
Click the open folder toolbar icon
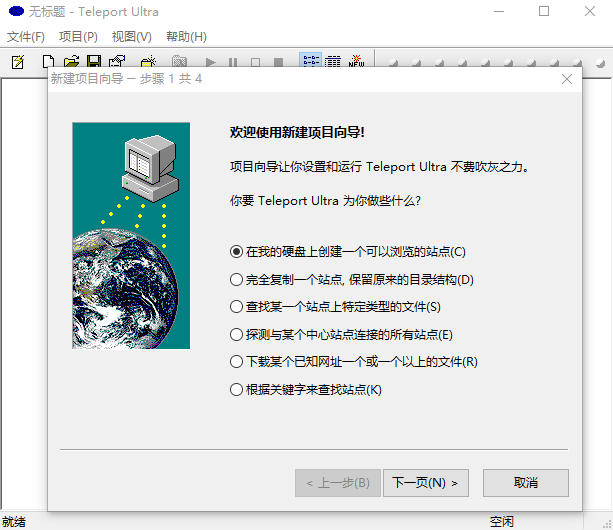(x=71, y=61)
